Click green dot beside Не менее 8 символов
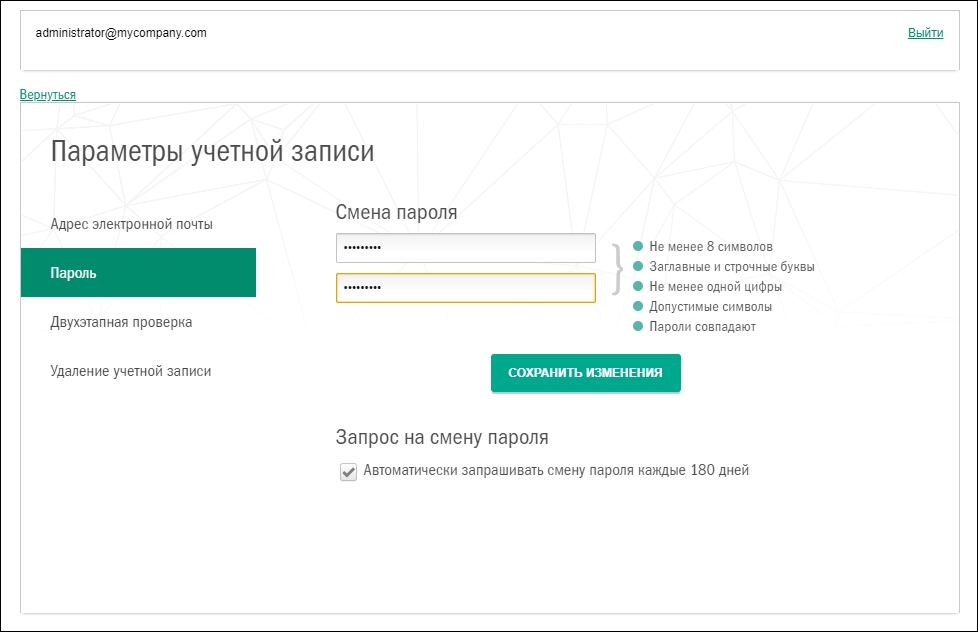This screenshot has height=632, width=978. pos(638,246)
